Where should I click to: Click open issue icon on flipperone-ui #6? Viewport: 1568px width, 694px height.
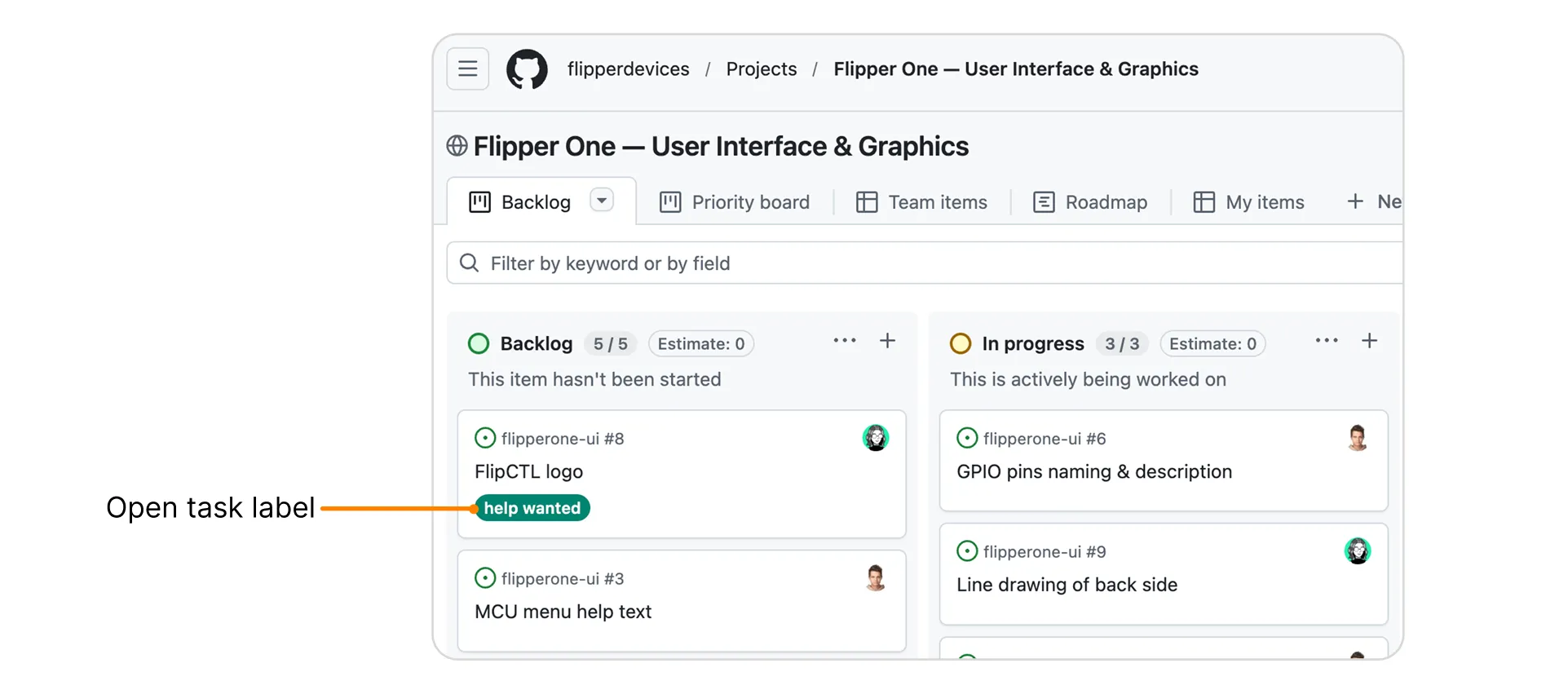pos(967,438)
